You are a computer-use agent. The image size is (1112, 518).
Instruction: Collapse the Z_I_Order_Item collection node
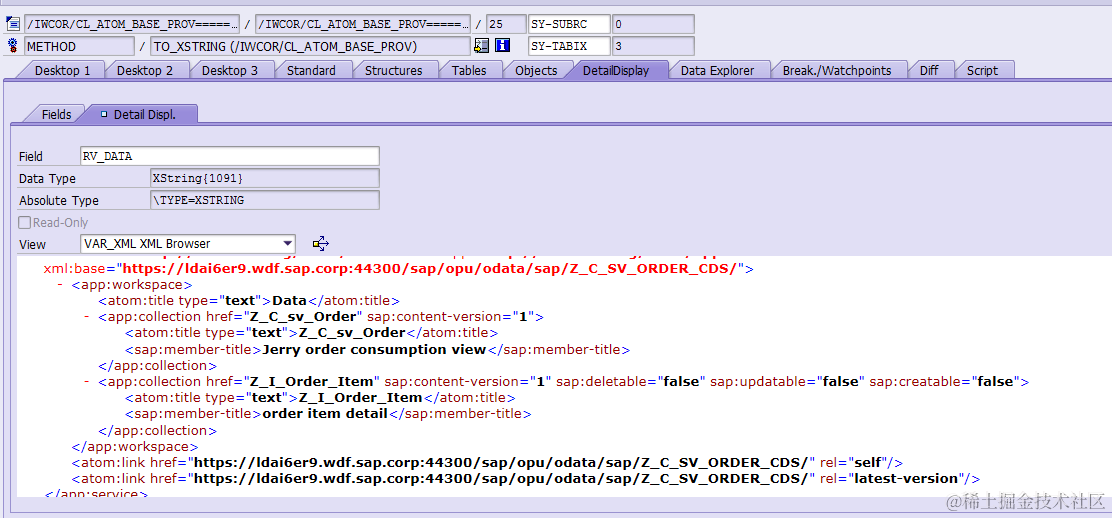(87, 381)
